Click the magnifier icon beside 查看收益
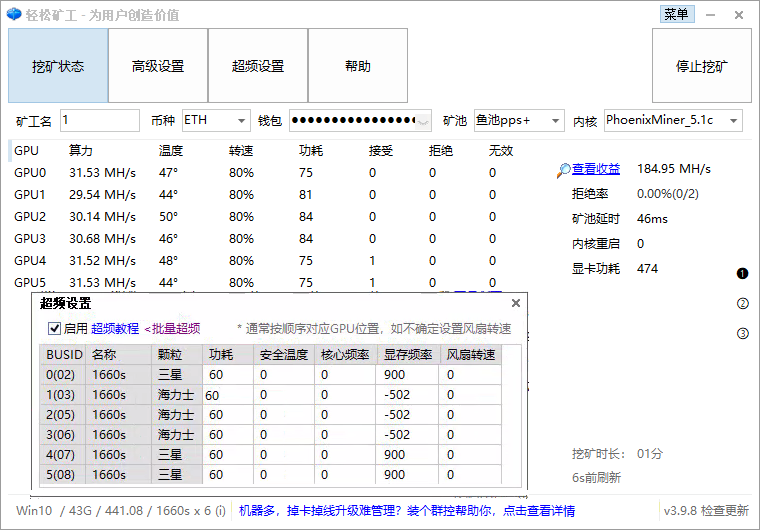Image resolution: width=761 pixels, height=530 pixels. (x=564, y=170)
